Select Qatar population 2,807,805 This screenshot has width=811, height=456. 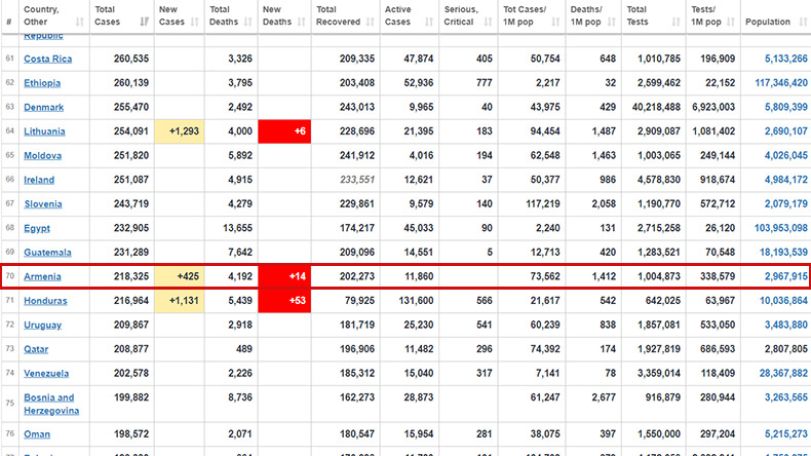pyautogui.click(x=786, y=349)
